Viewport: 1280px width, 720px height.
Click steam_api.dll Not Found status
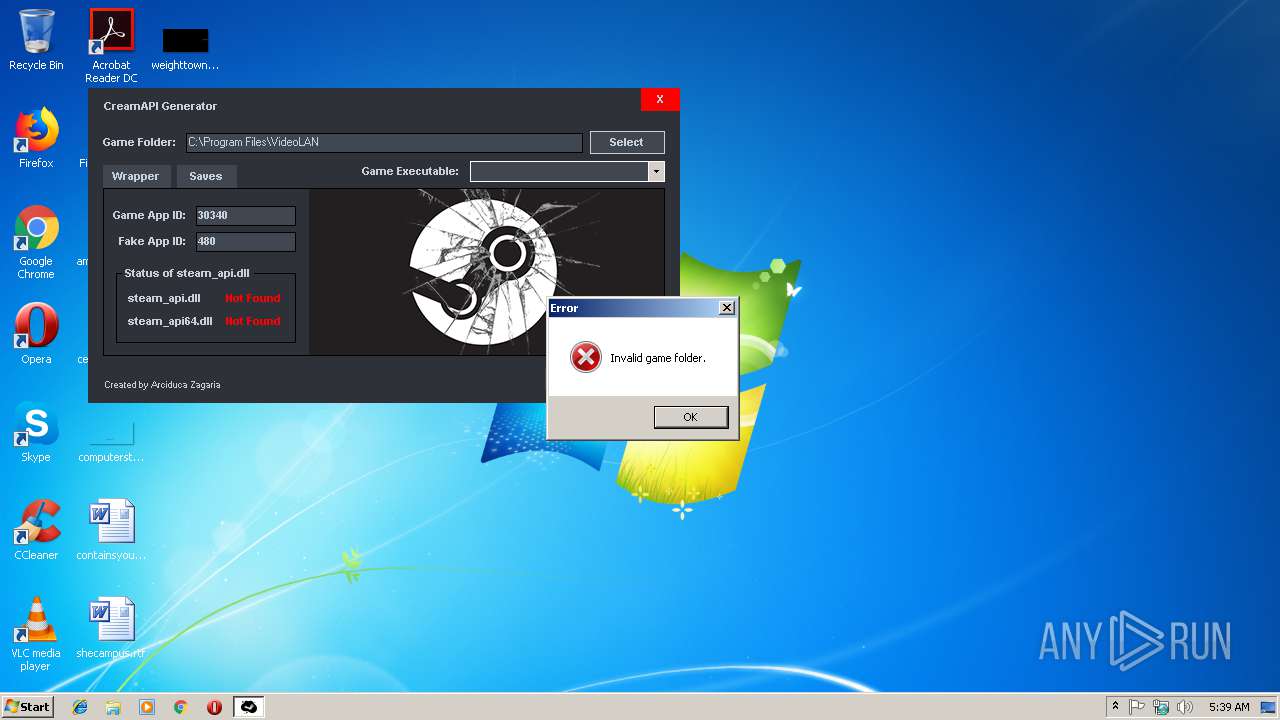pyautogui.click(x=253, y=298)
